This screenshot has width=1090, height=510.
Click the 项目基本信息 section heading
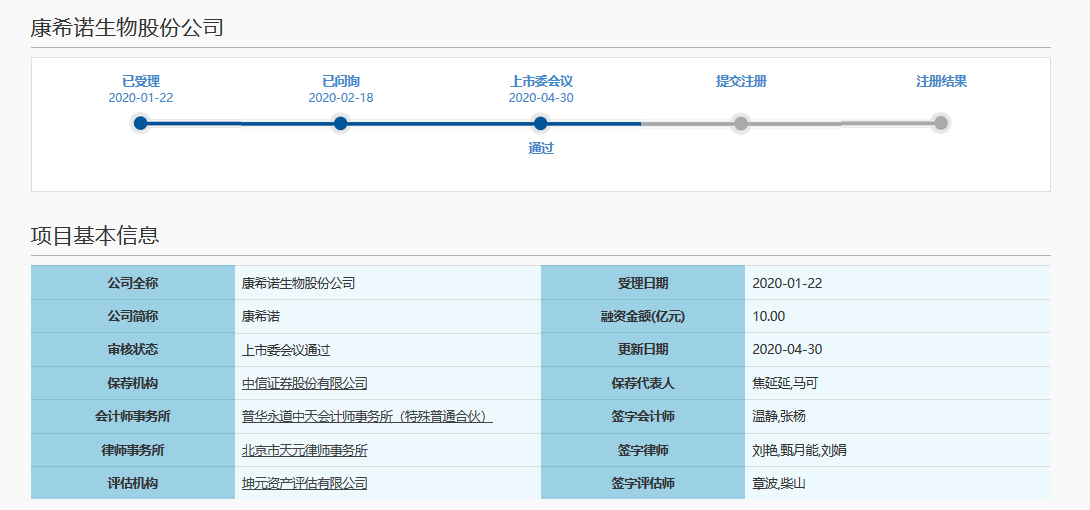(x=95, y=236)
